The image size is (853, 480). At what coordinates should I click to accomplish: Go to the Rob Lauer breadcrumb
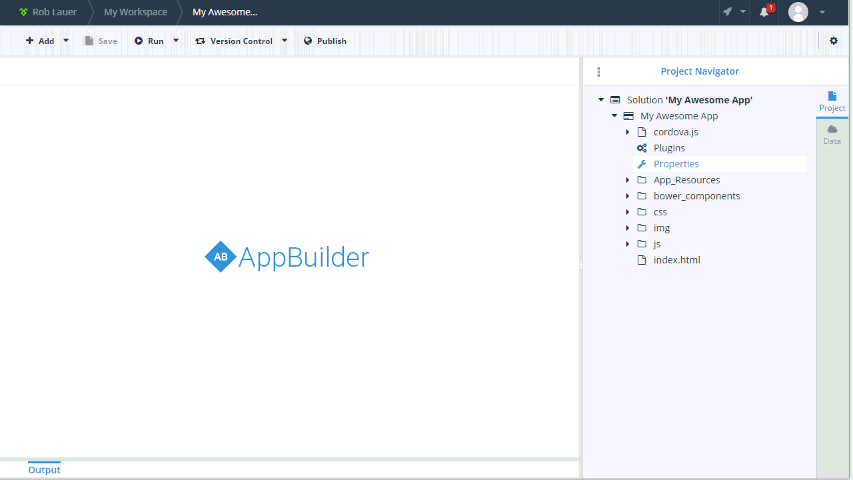point(54,12)
